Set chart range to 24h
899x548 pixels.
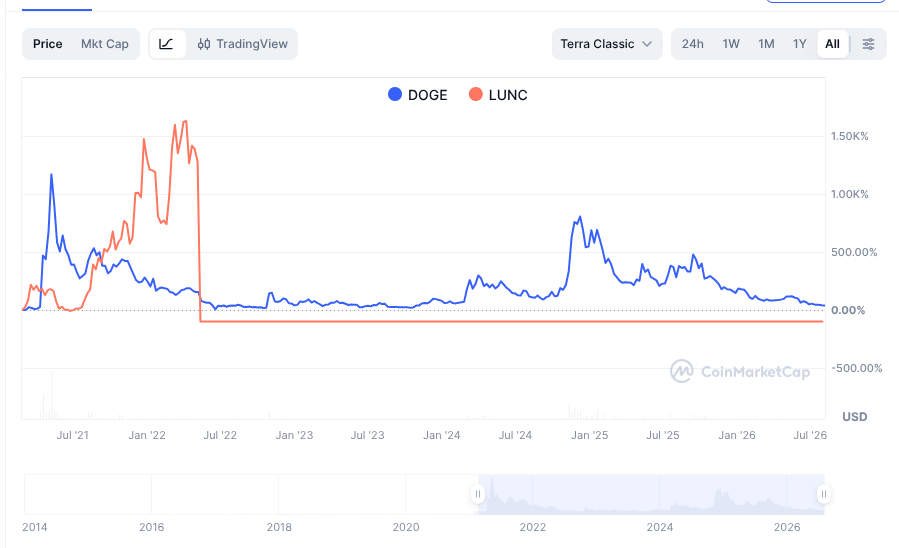point(693,44)
